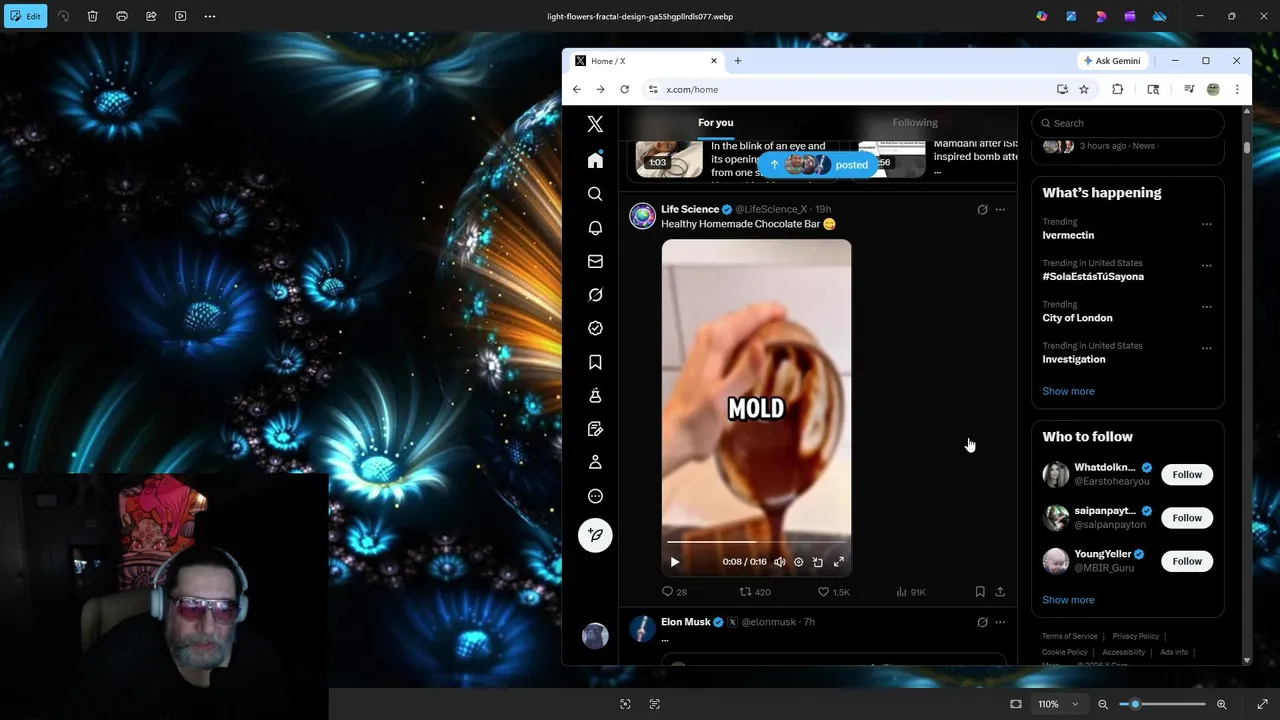Open Copilot icon in Photos title bar
Image resolution: width=1280 pixels, height=720 pixels.
click(x=1042, y=16)
